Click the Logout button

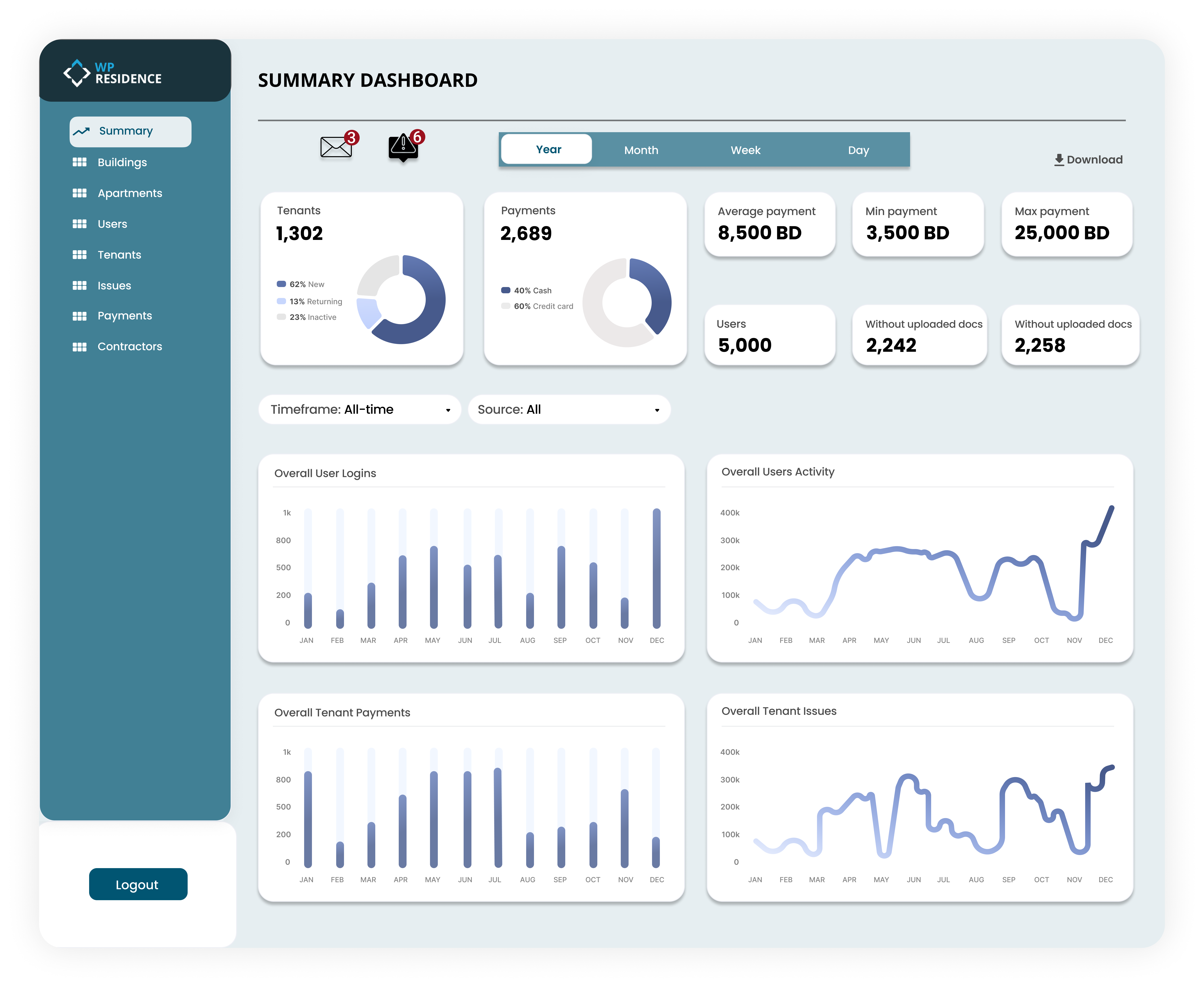click(x=138, y=884)
